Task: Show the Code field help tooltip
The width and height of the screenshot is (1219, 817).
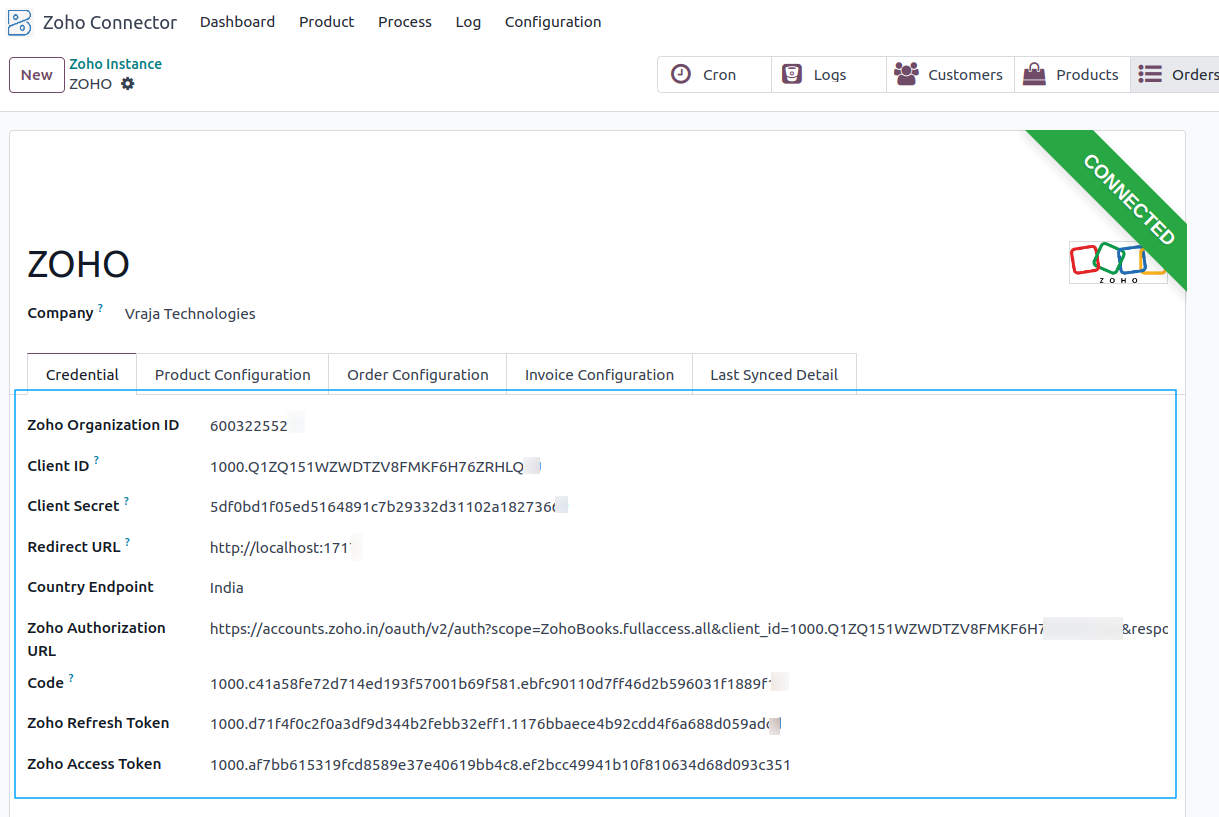Action: pyautogui.click(x=71, y=678)
